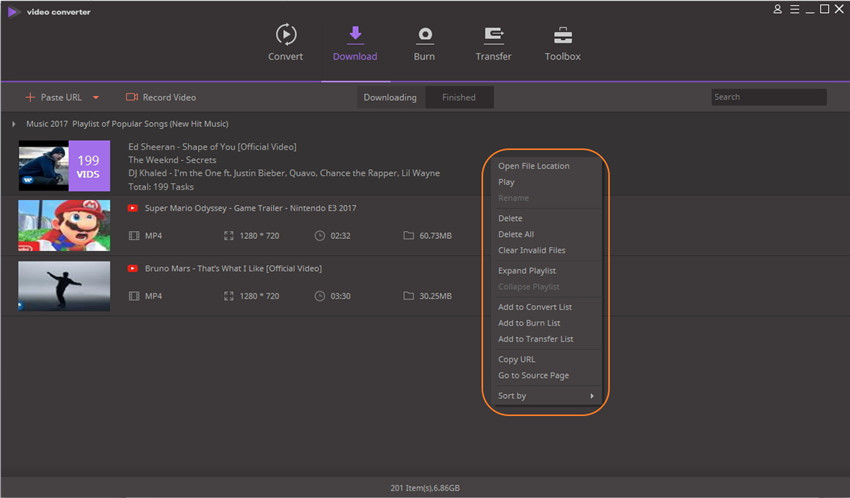Click Ed Sheeran - Shape of You entry

pos(212,147)
